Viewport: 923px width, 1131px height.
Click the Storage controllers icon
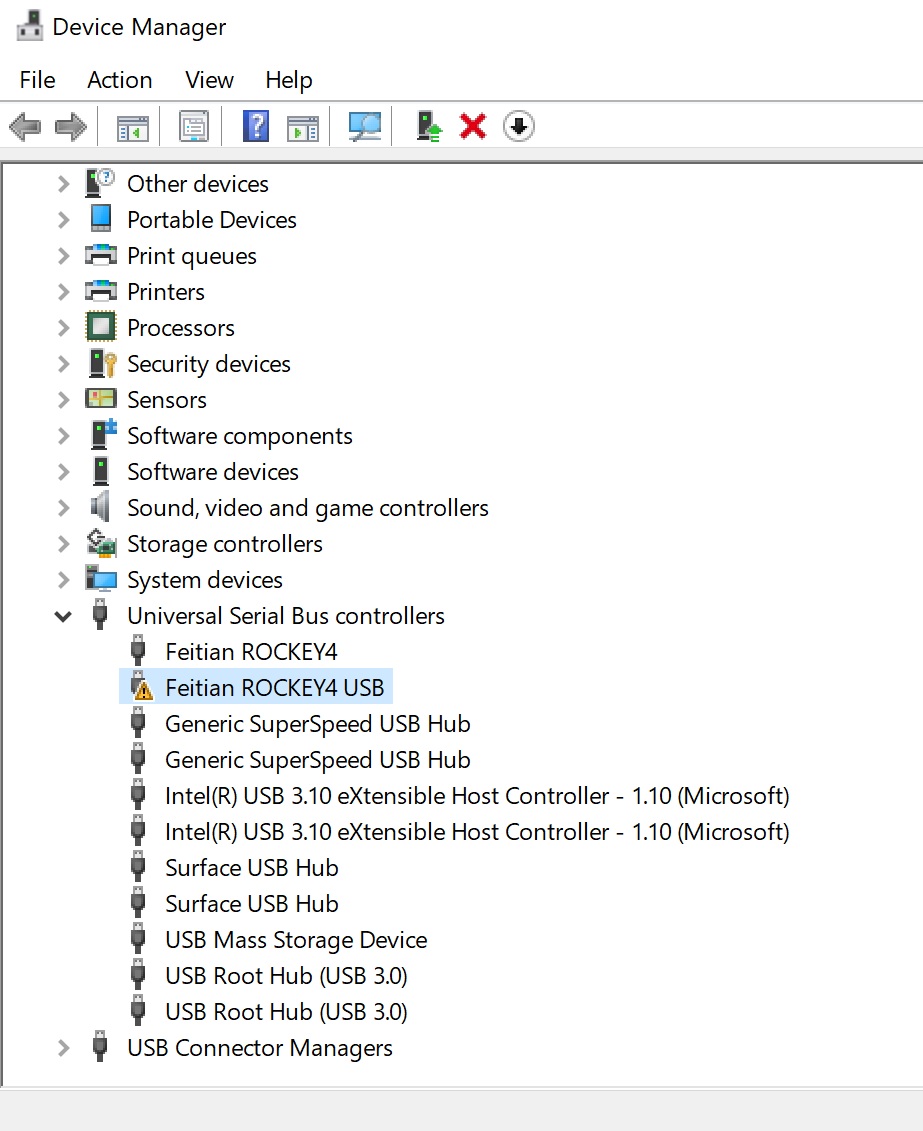[101, 543]
